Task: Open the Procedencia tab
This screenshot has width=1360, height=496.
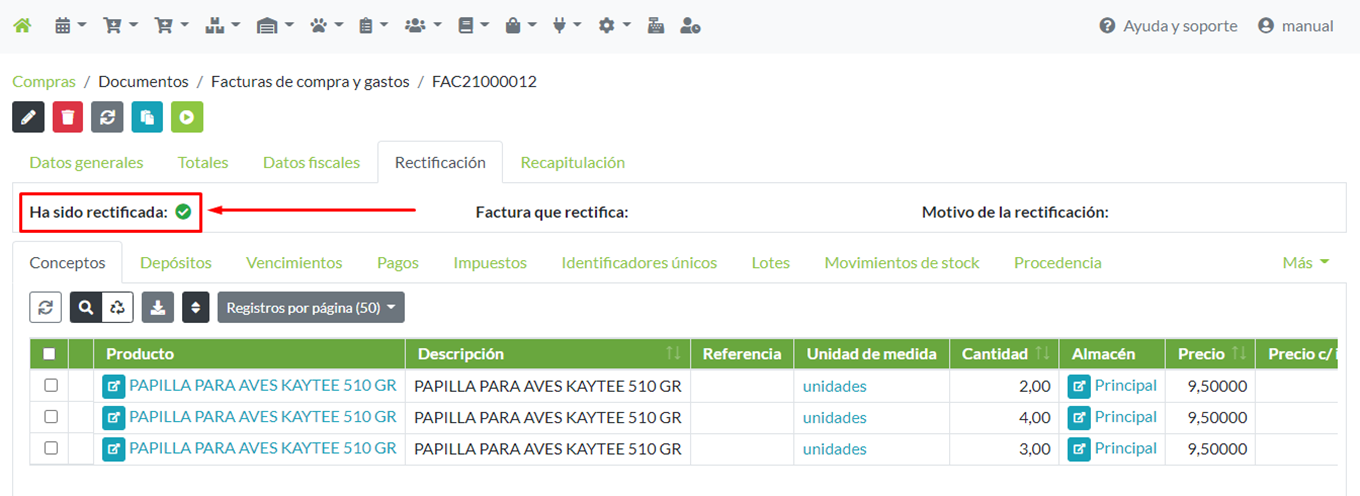Action: coord(1058,263)
